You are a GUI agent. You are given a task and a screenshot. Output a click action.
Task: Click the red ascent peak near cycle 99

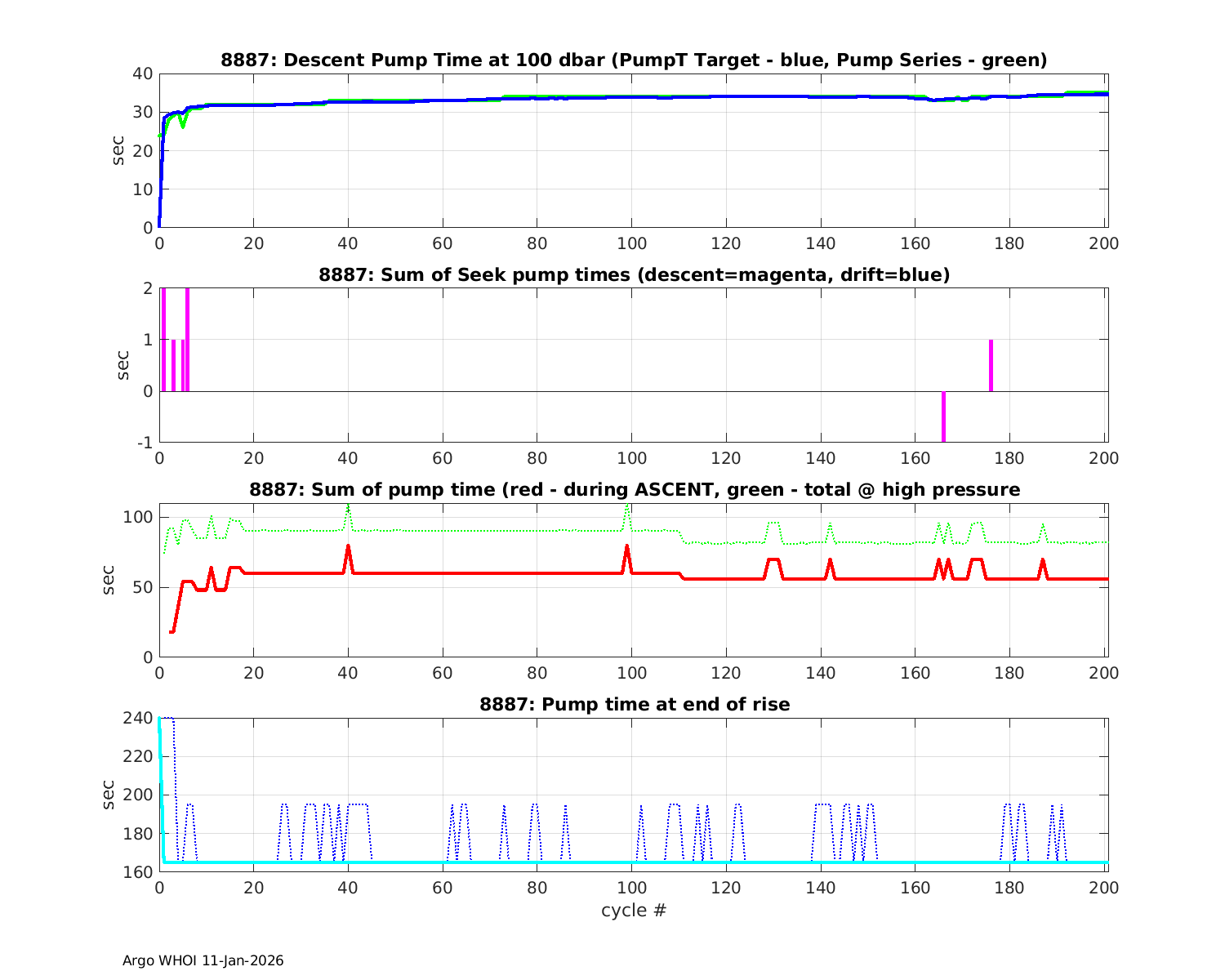point(627,547)
